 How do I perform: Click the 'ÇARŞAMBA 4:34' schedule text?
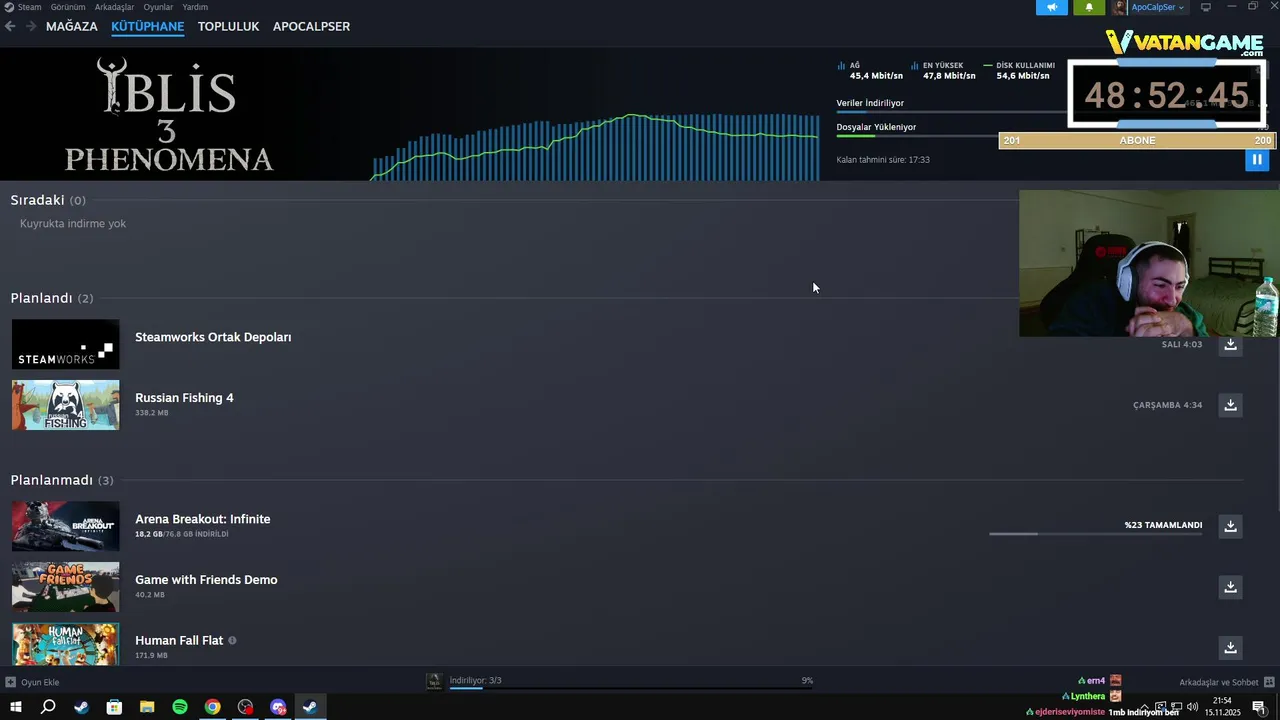(1167, 405)
